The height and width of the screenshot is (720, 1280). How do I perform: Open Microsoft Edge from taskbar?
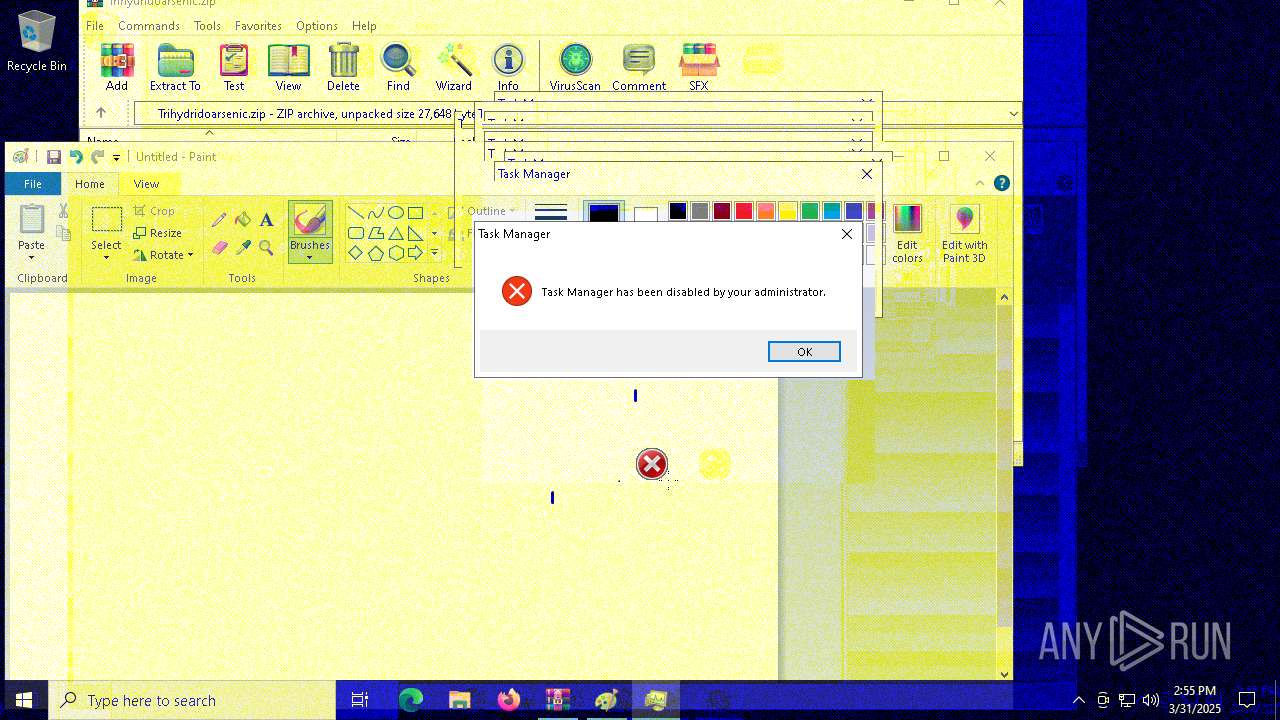click(411, 700)
